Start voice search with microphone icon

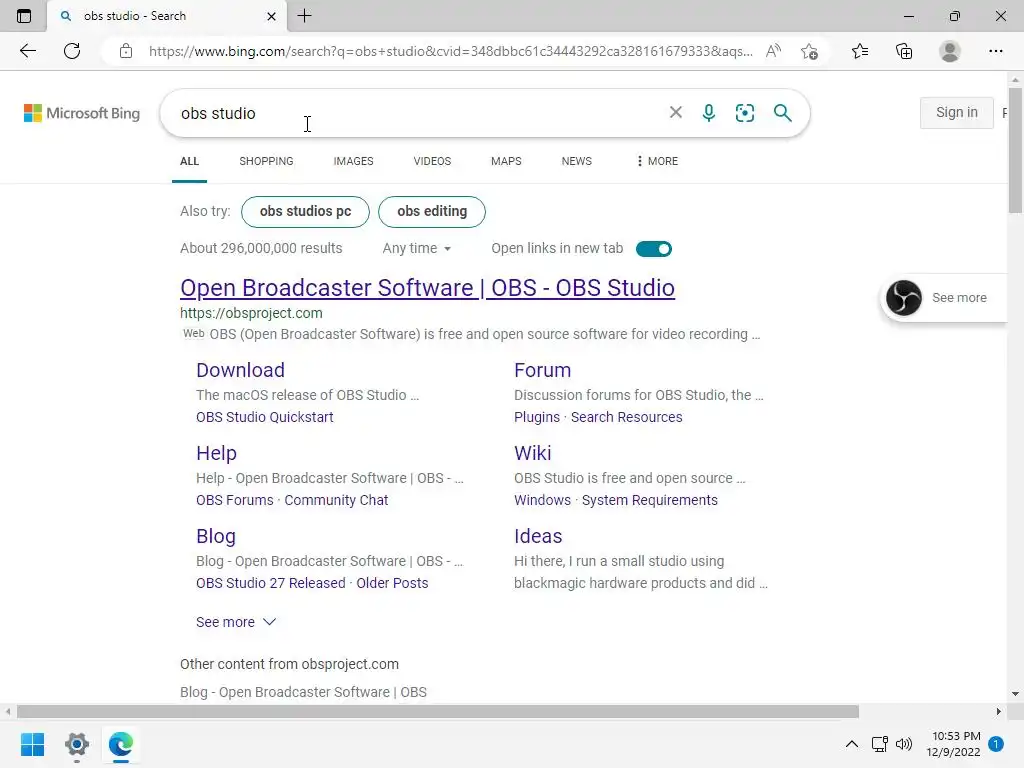point(709,113)
